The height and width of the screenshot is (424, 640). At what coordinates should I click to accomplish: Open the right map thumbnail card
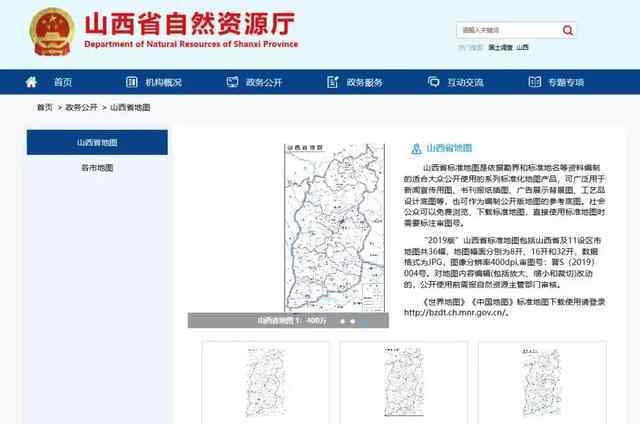(542, 382)
